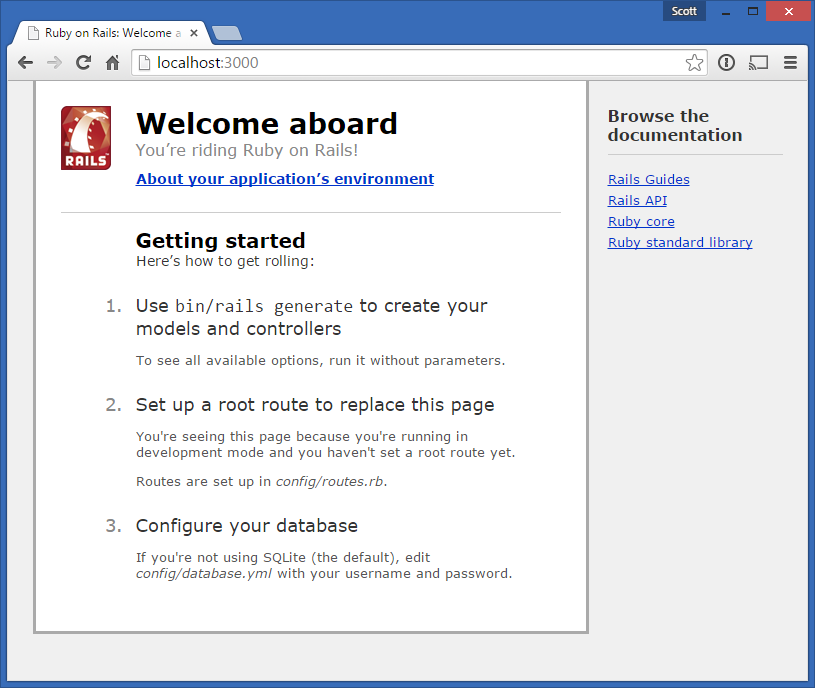Close the Ruby on Rails tab
815x688 pixels.
pos(194,33)
